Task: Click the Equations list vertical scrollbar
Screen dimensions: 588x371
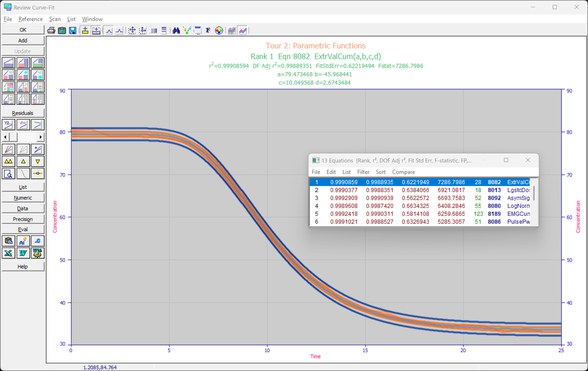Action: (534, 202)
